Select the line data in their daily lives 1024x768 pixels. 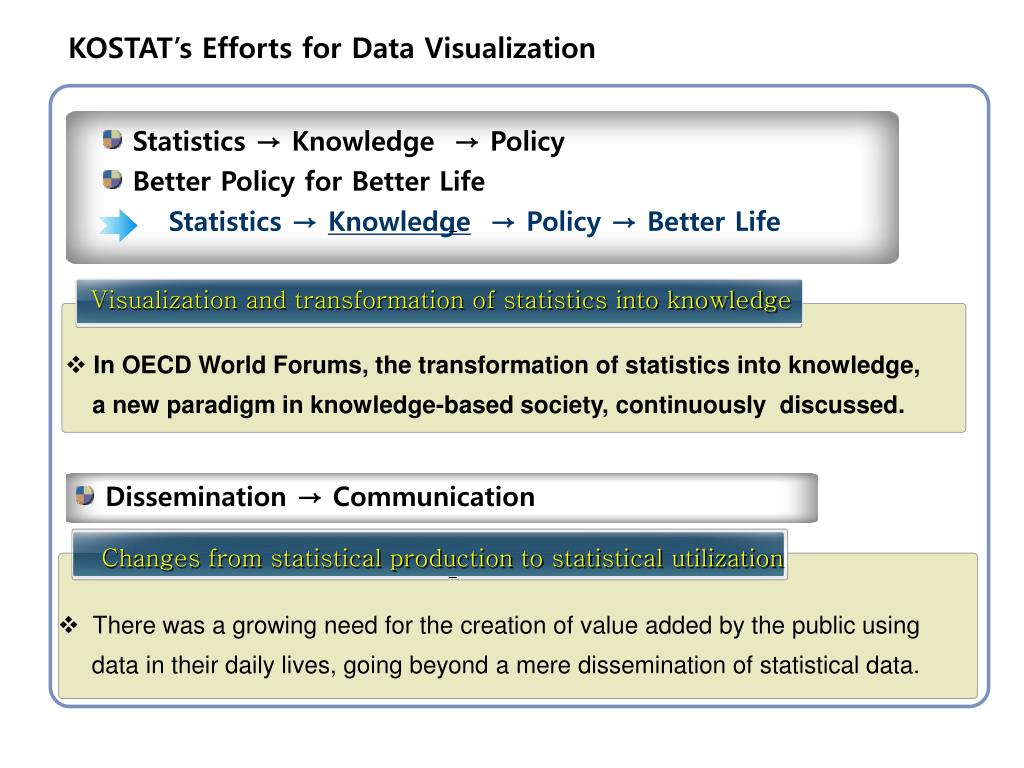pos(505,665)
